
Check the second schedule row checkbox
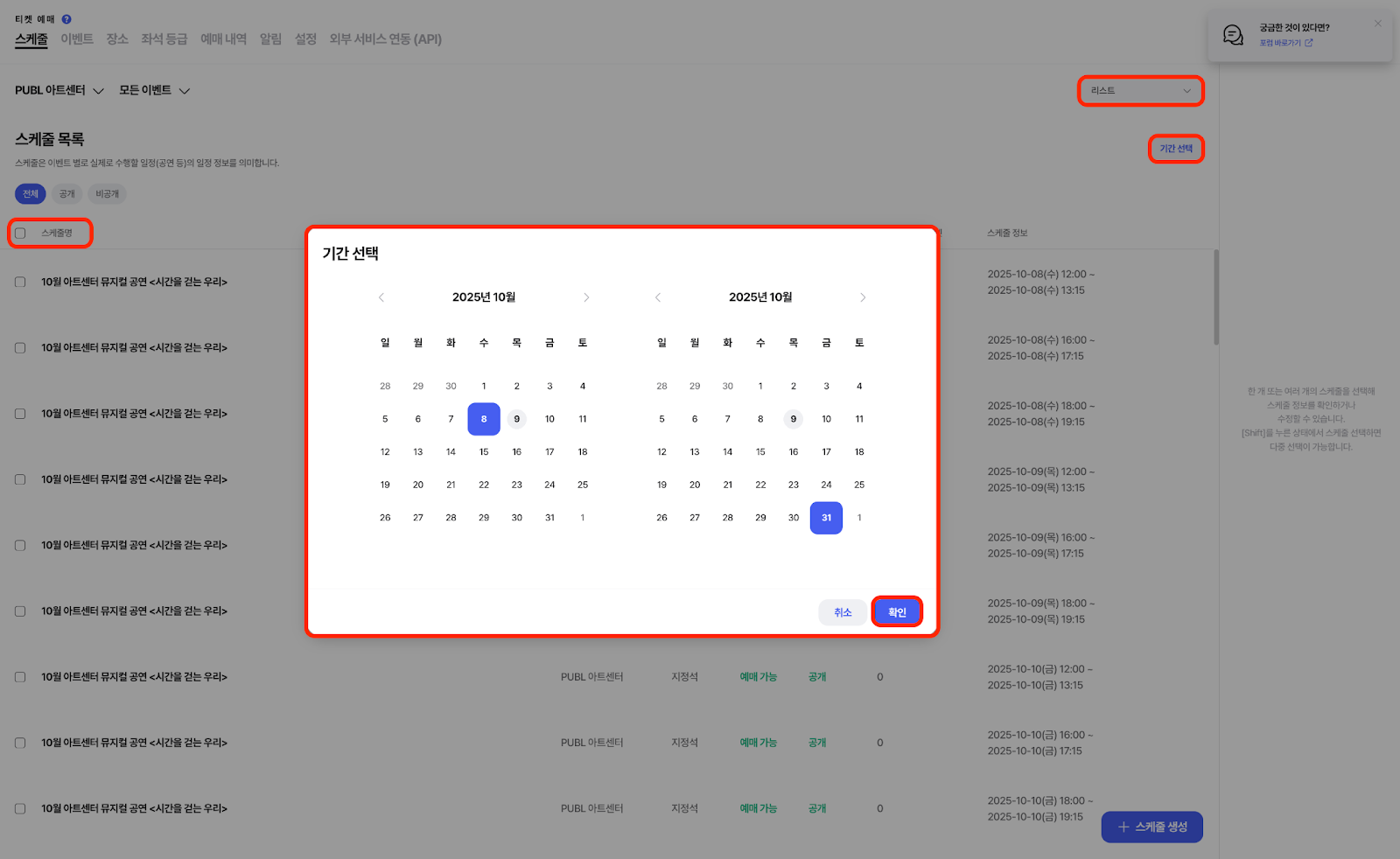20,348
